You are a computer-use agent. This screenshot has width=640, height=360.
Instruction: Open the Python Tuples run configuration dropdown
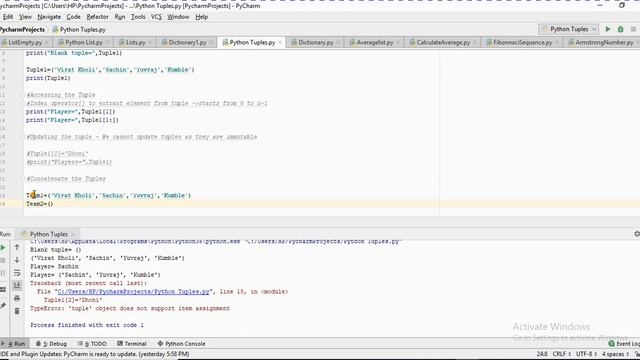click(569, 29)
